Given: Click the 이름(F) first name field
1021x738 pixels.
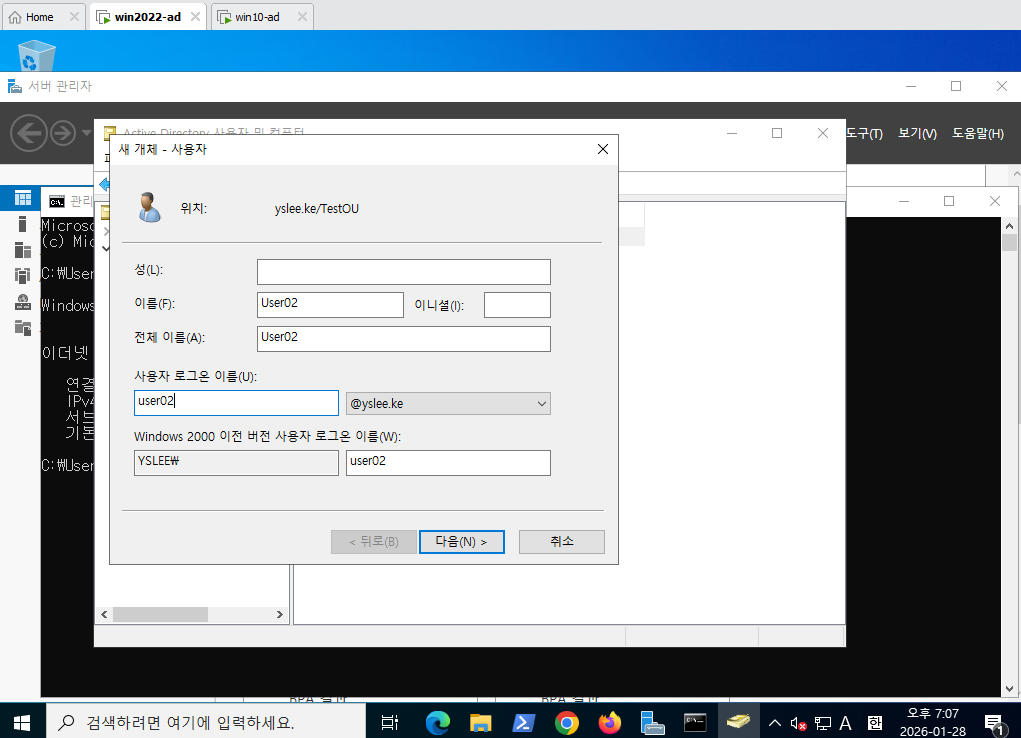Looking at the screenshot, I should click(330, 304).
